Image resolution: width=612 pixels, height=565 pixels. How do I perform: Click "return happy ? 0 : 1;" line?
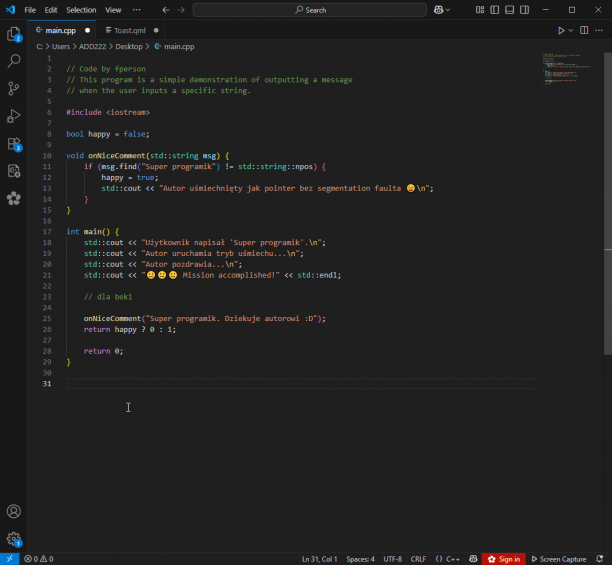[x=130, y=330]
